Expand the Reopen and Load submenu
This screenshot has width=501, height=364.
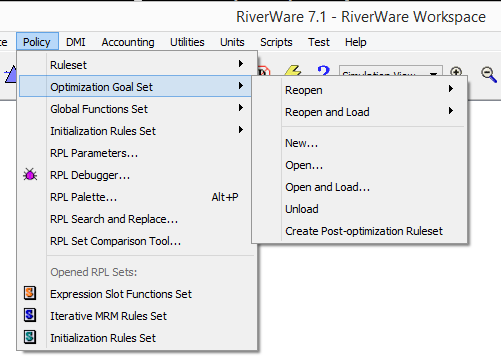(359, 112)
